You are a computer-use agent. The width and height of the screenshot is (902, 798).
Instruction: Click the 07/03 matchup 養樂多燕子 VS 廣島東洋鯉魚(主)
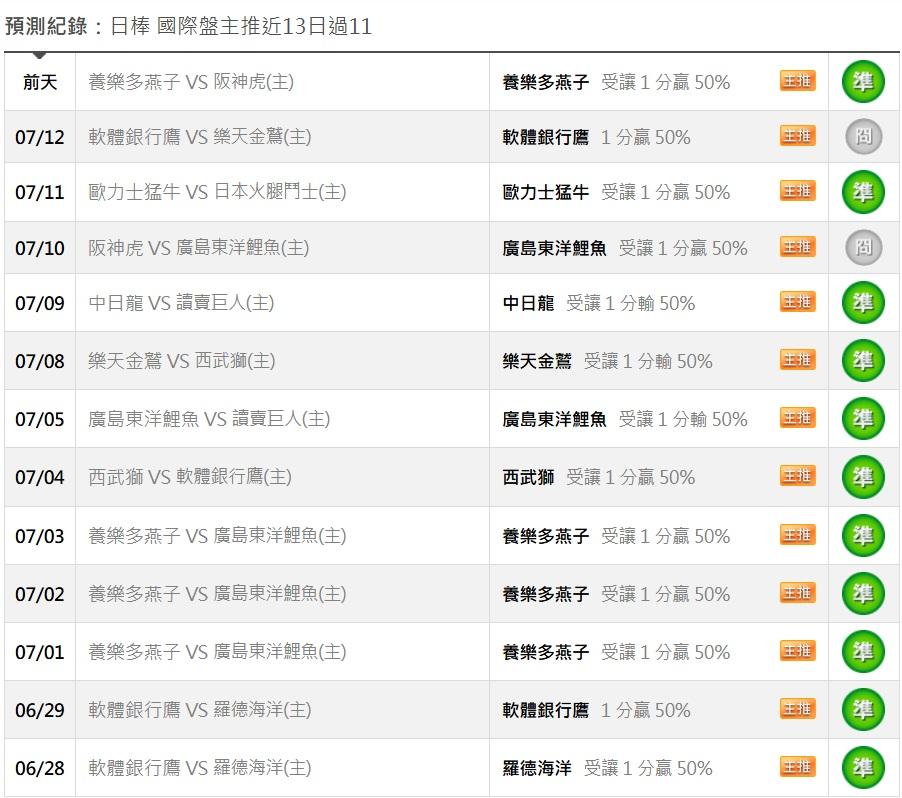point(217,536)
